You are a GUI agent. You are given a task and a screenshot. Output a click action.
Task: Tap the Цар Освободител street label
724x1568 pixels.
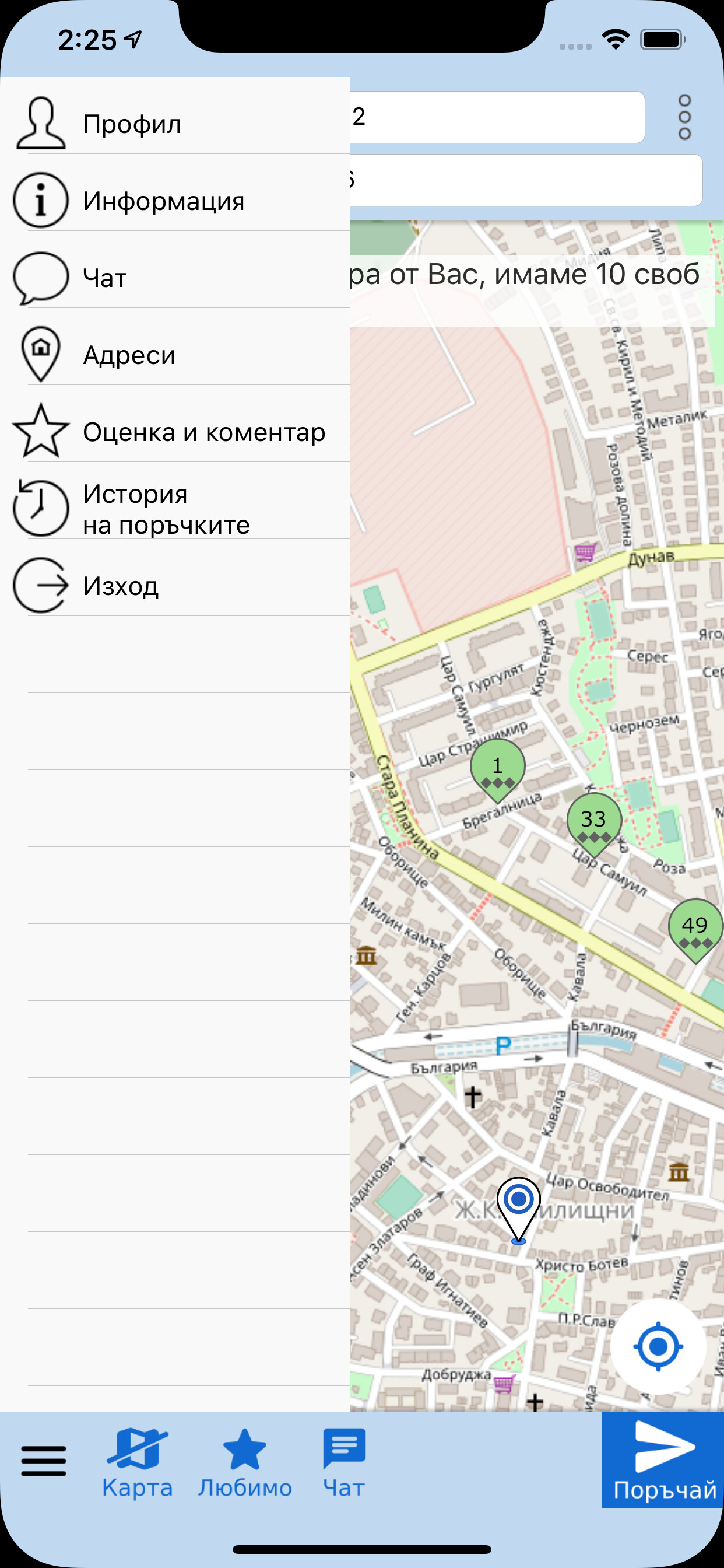[608, 1187]
